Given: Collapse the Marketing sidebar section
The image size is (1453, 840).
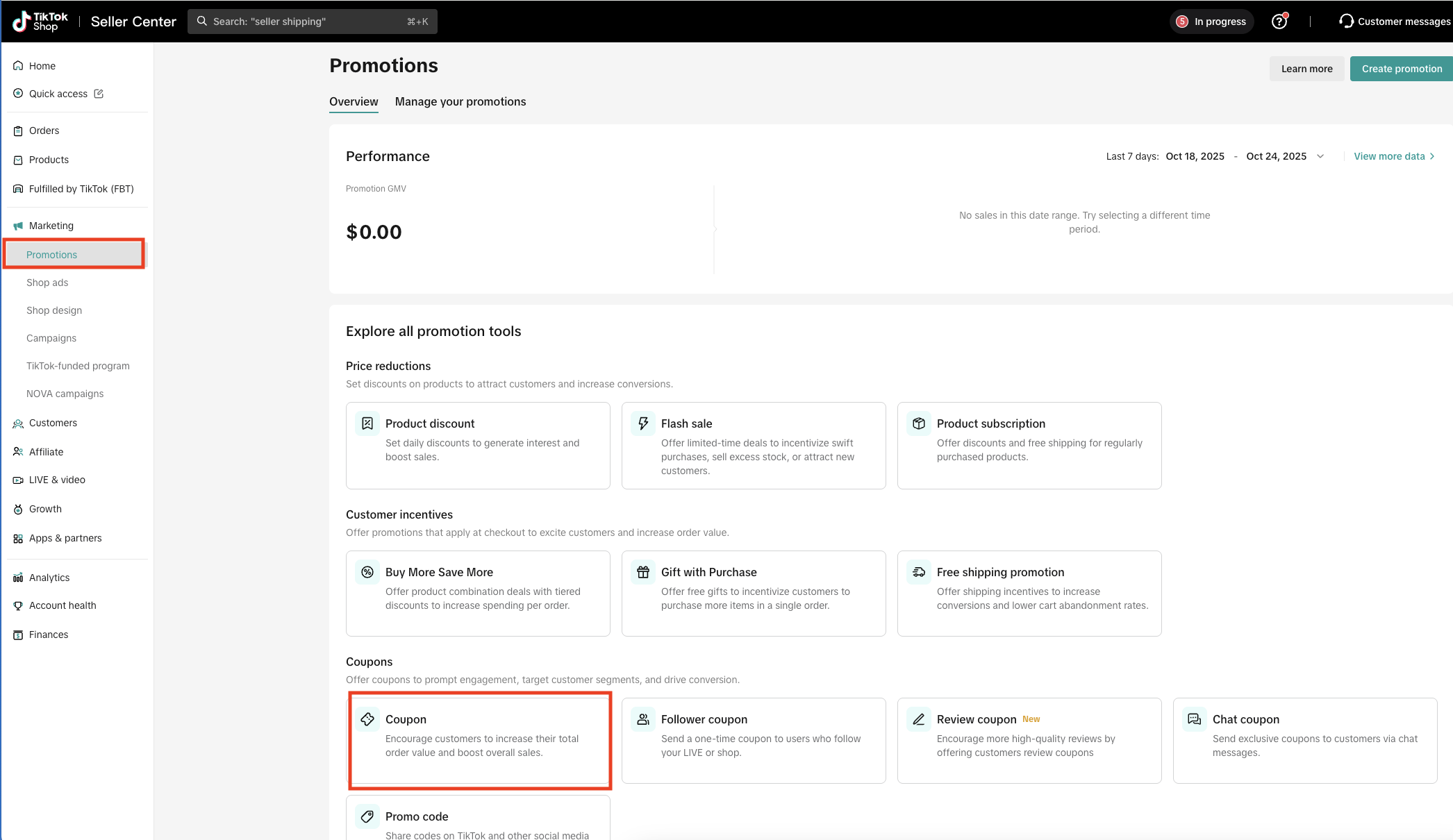Looking at the screenshot, I should pos(51,226).
